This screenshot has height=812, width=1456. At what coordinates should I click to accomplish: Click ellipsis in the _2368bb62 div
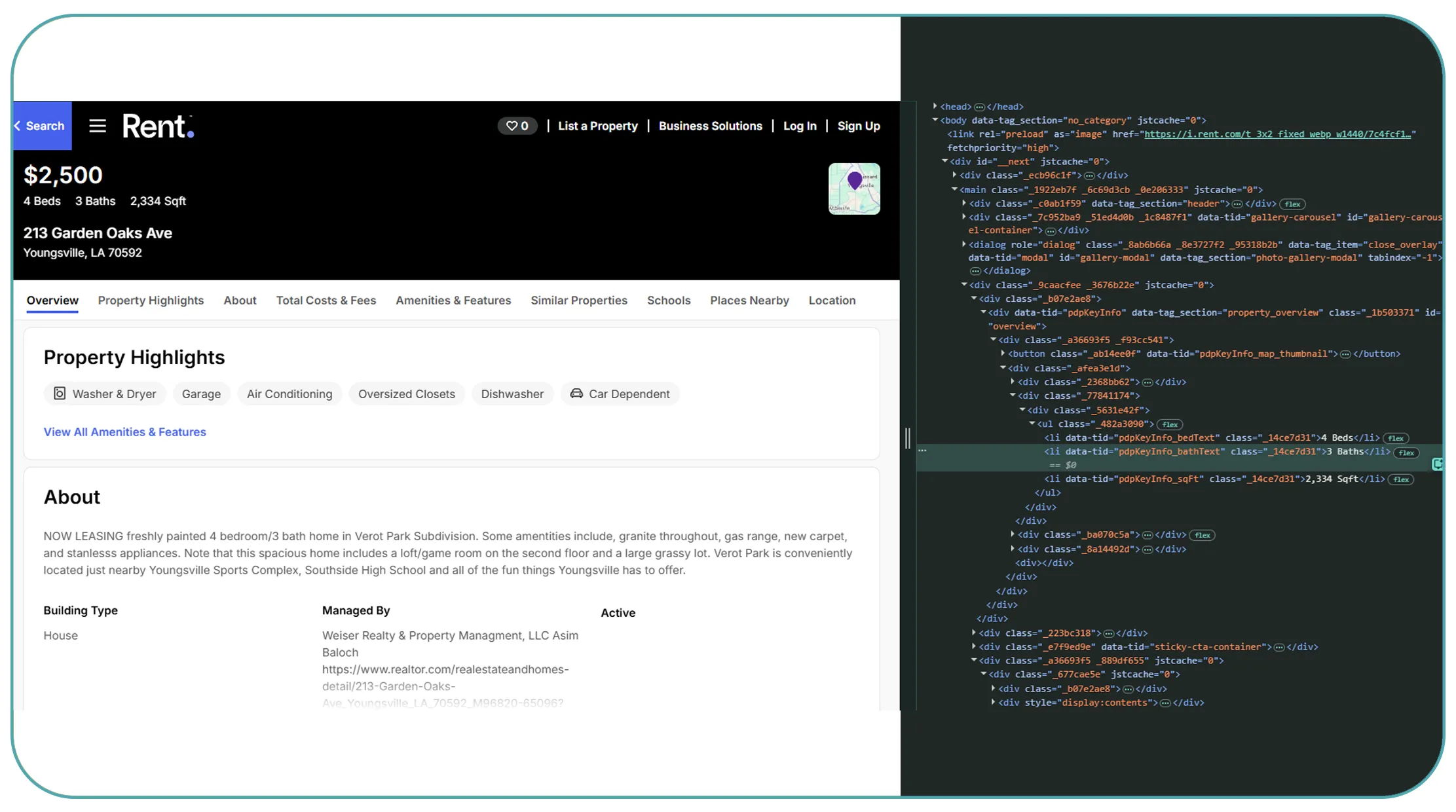1148,382
